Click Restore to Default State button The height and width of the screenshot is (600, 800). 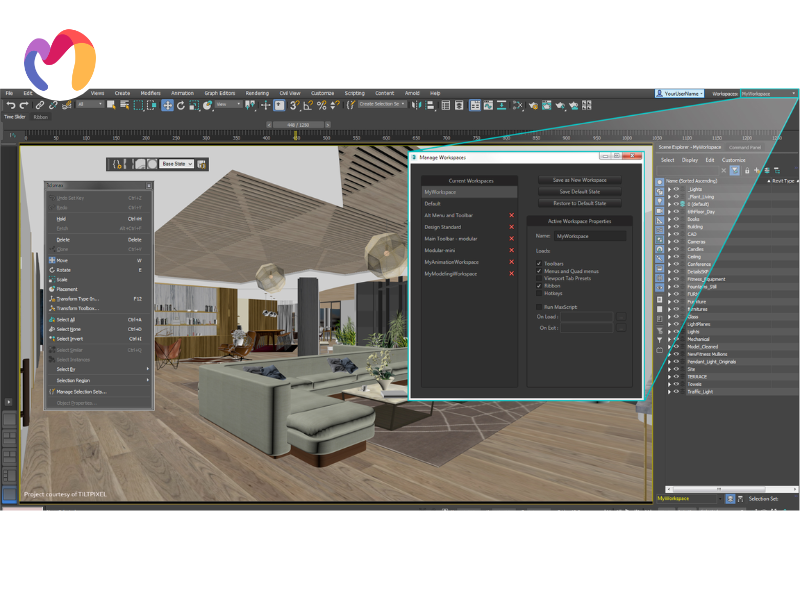tap(579, 203)
